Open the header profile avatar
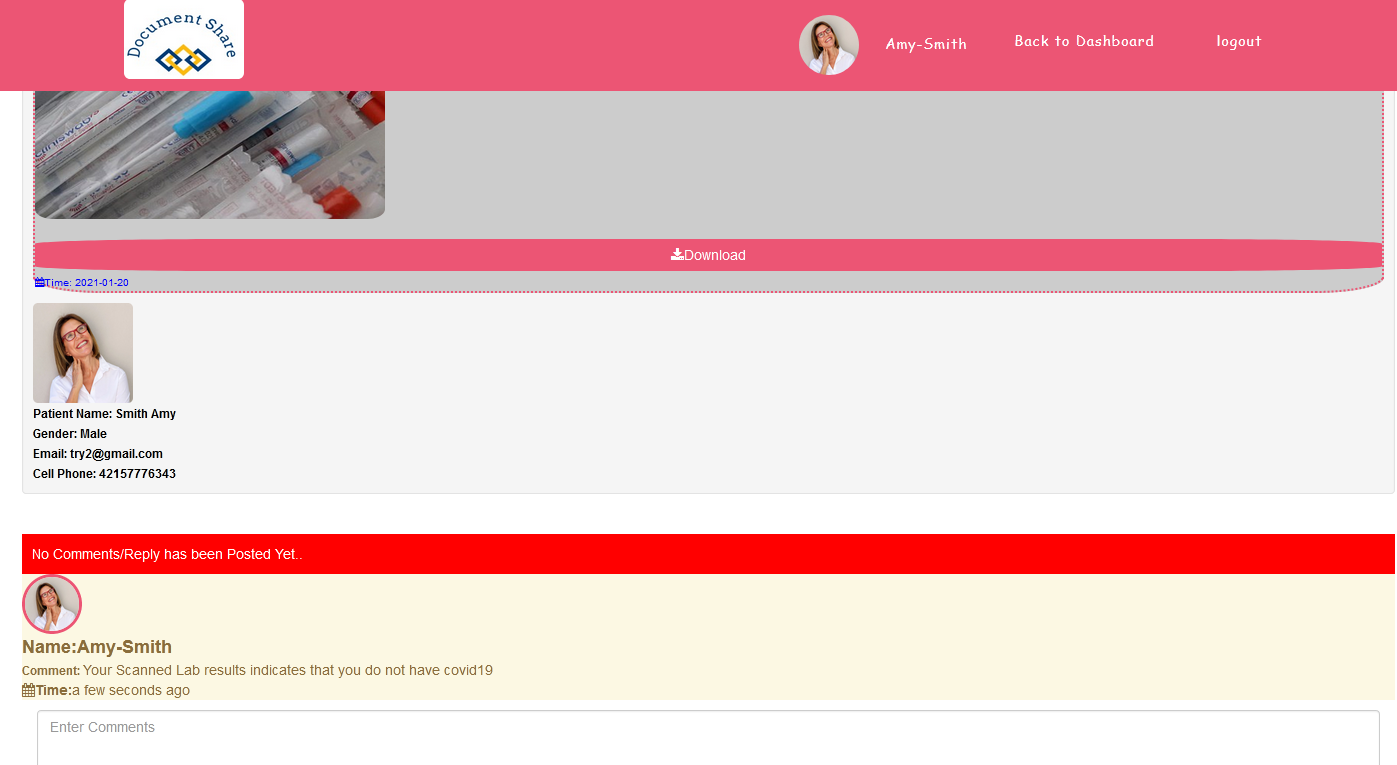This screenshot has width=1397, height=765. coord(829,45)
